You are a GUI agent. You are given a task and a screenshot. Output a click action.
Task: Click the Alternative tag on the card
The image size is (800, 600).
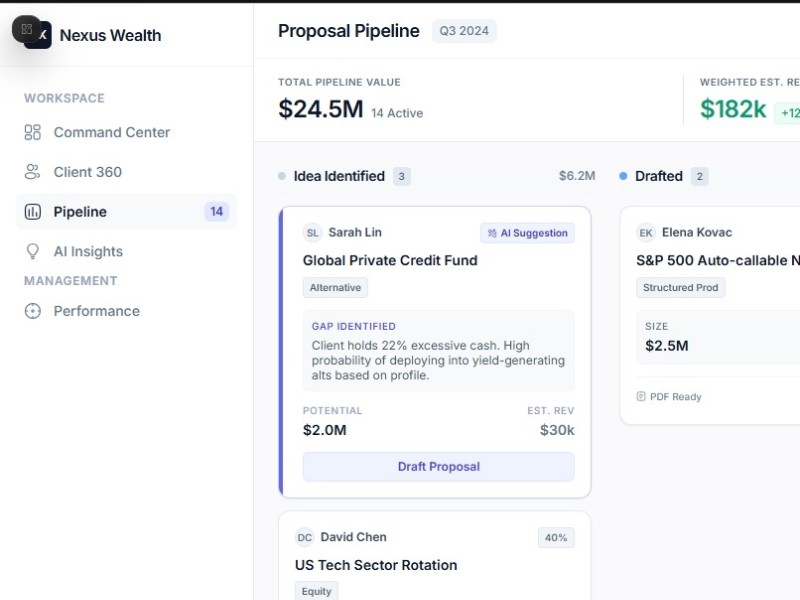[x=335, y=288]
